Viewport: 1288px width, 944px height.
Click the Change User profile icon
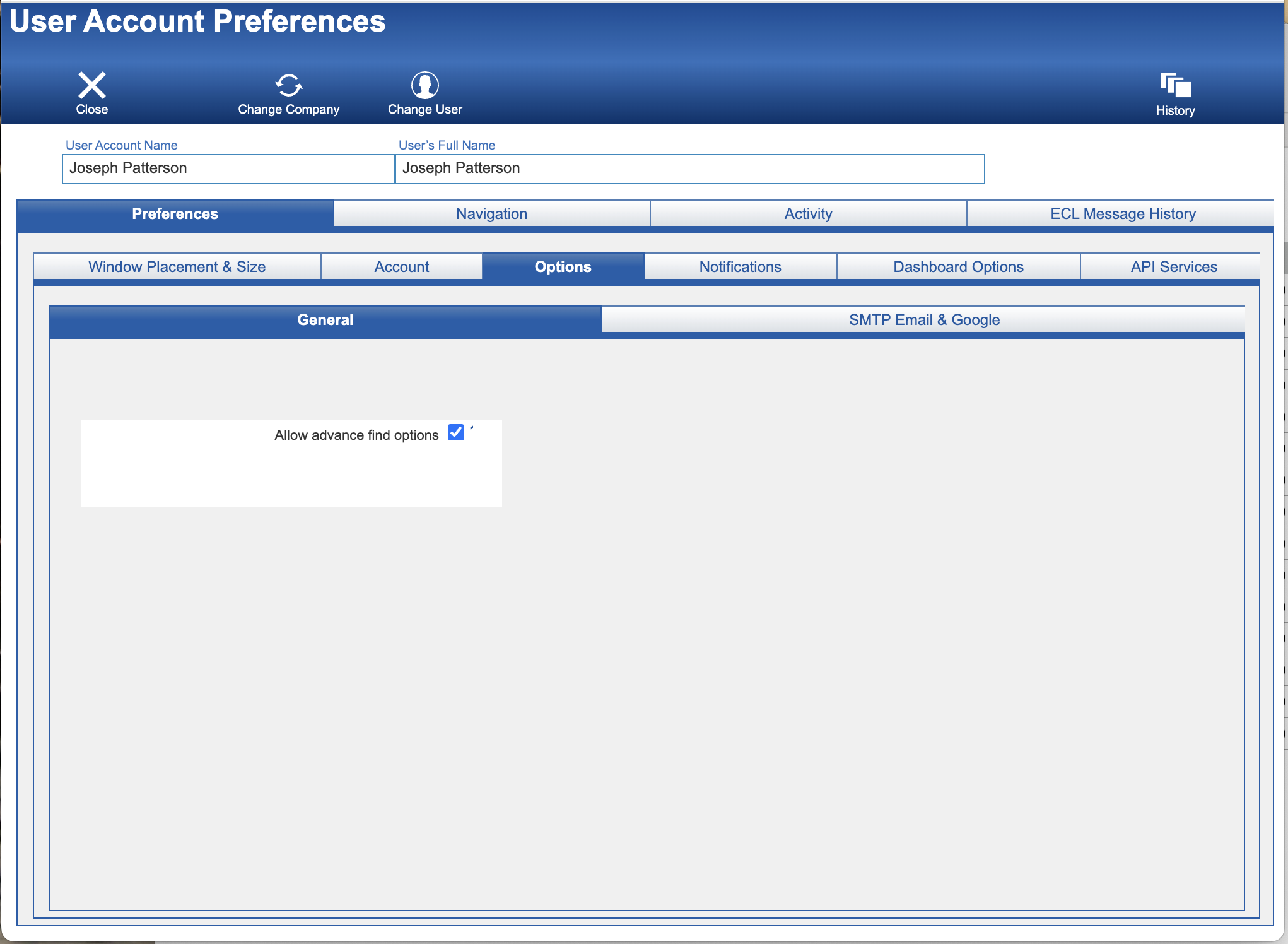(424, 85)
